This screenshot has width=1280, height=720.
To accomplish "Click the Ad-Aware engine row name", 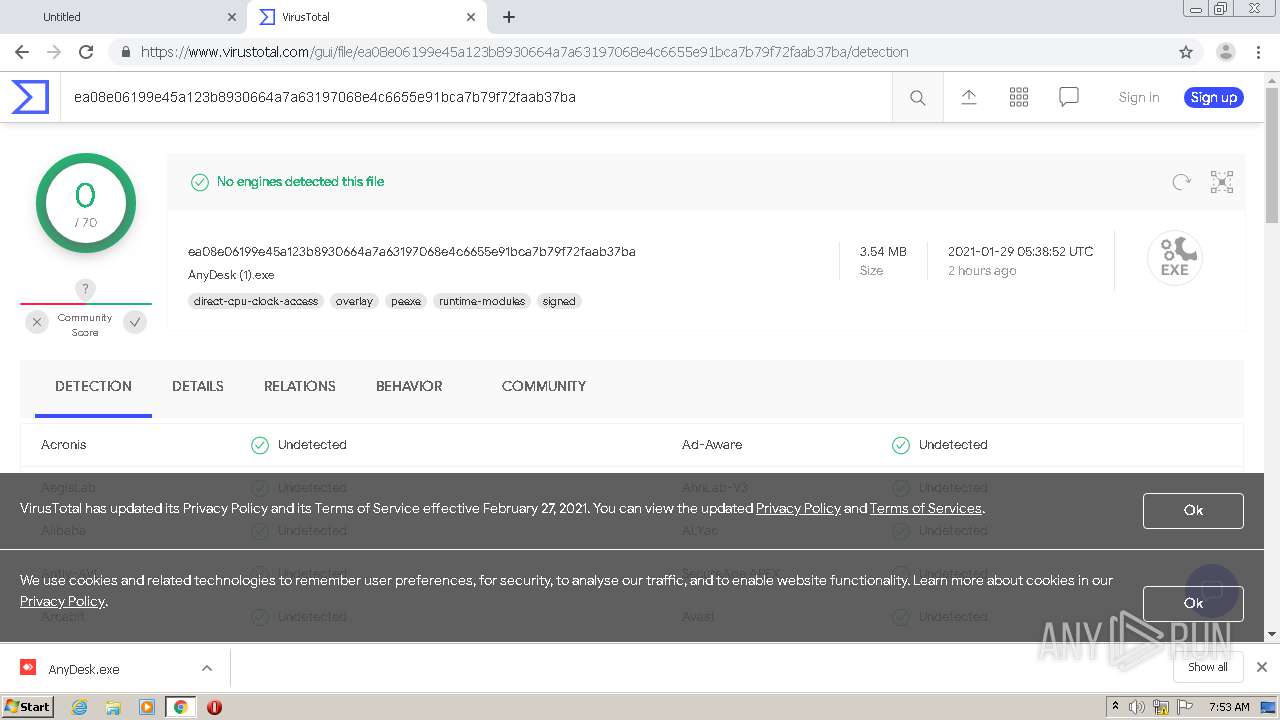I will click(x=712, y=445).
